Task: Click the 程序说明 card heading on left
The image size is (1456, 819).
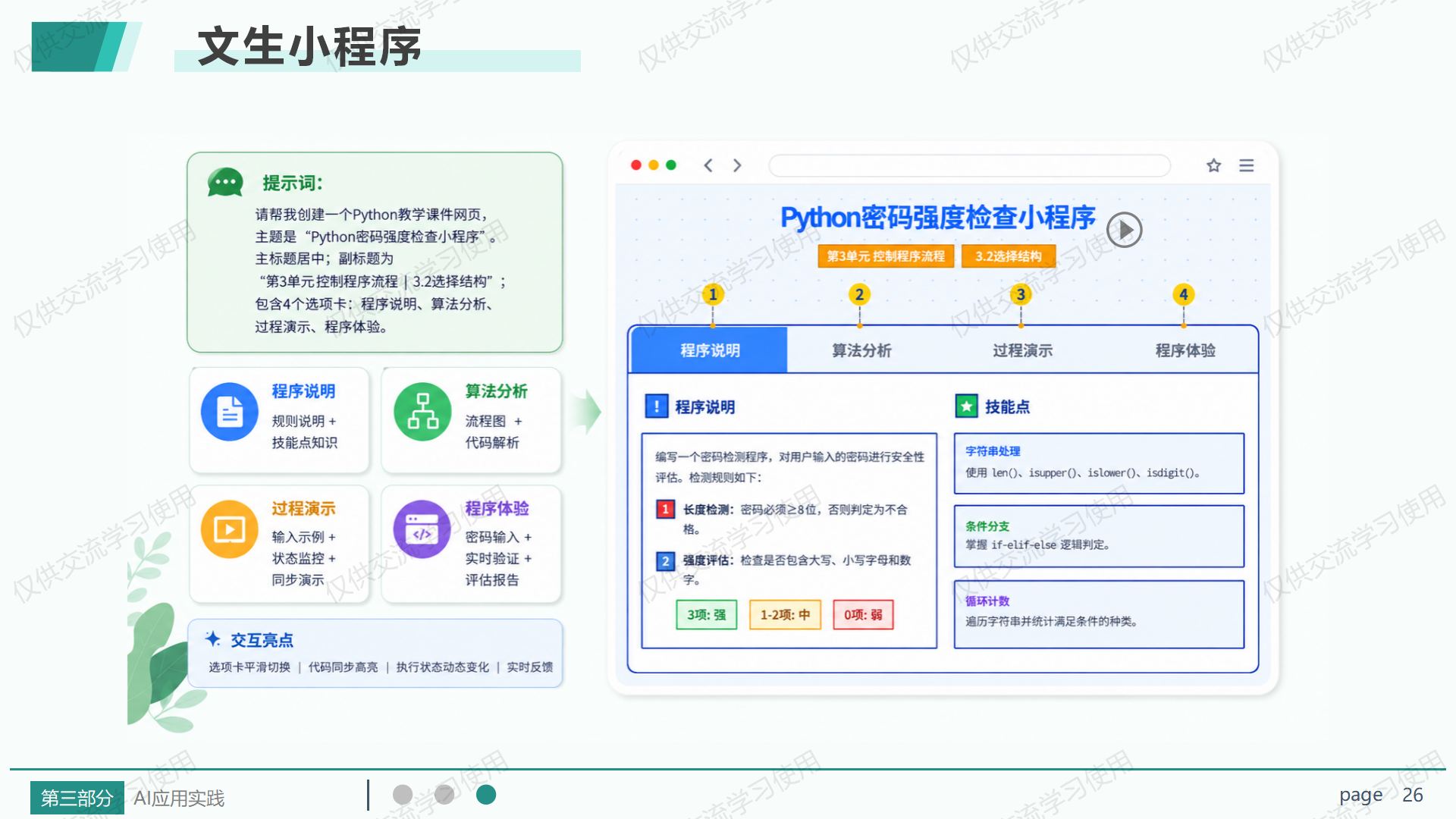Action: tap(303, 391)
